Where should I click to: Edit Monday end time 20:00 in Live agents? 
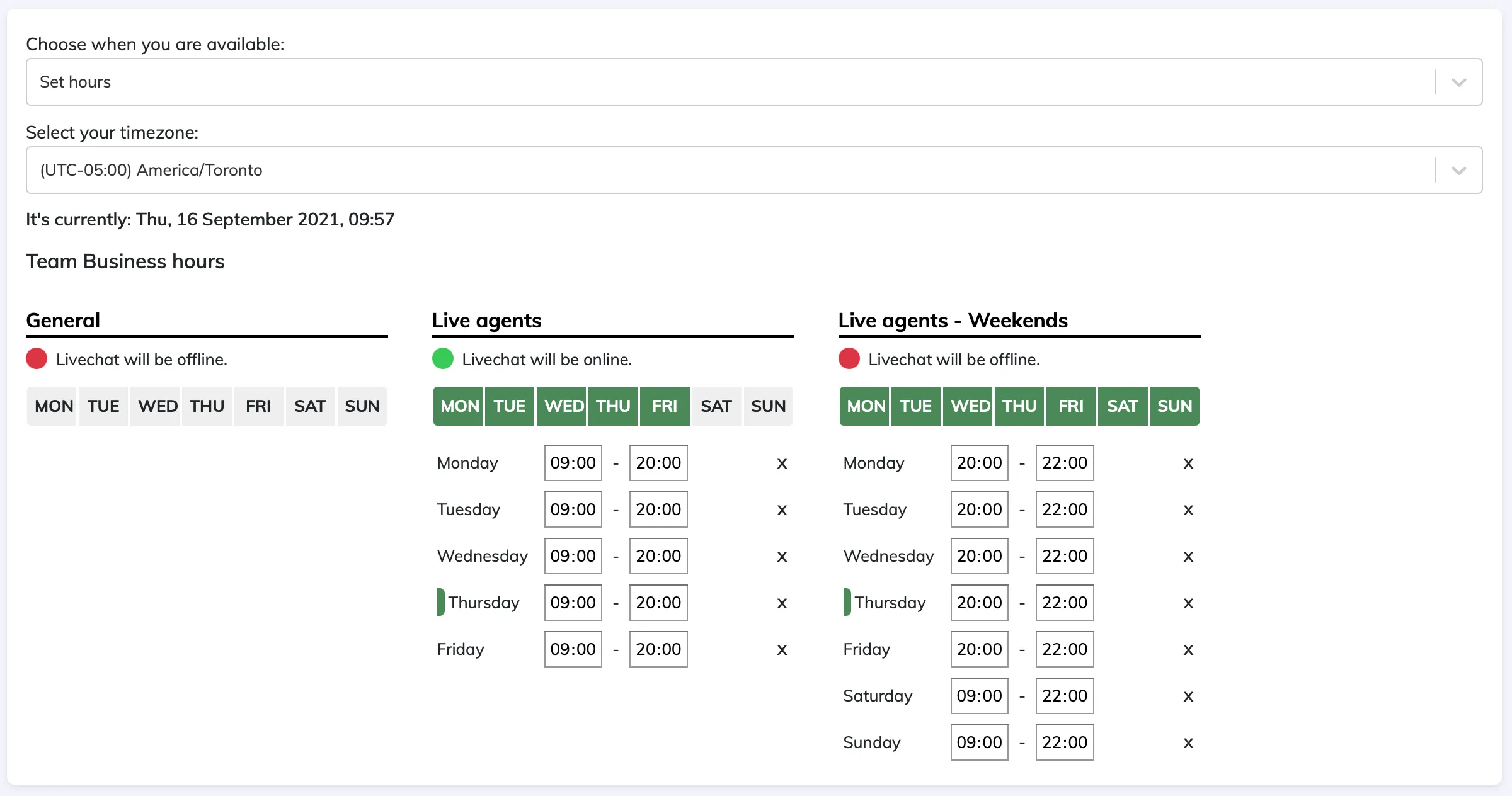658,463
